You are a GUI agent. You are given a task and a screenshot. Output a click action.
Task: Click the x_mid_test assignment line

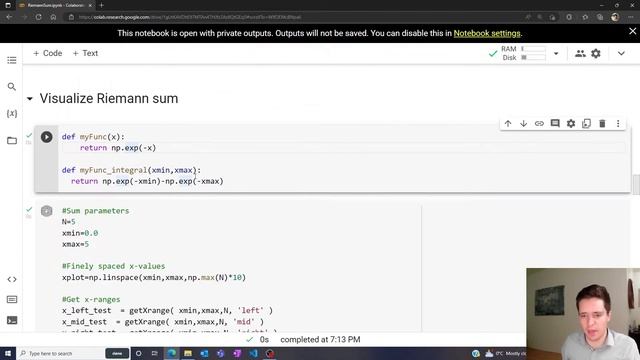click(x=163, y=322)
